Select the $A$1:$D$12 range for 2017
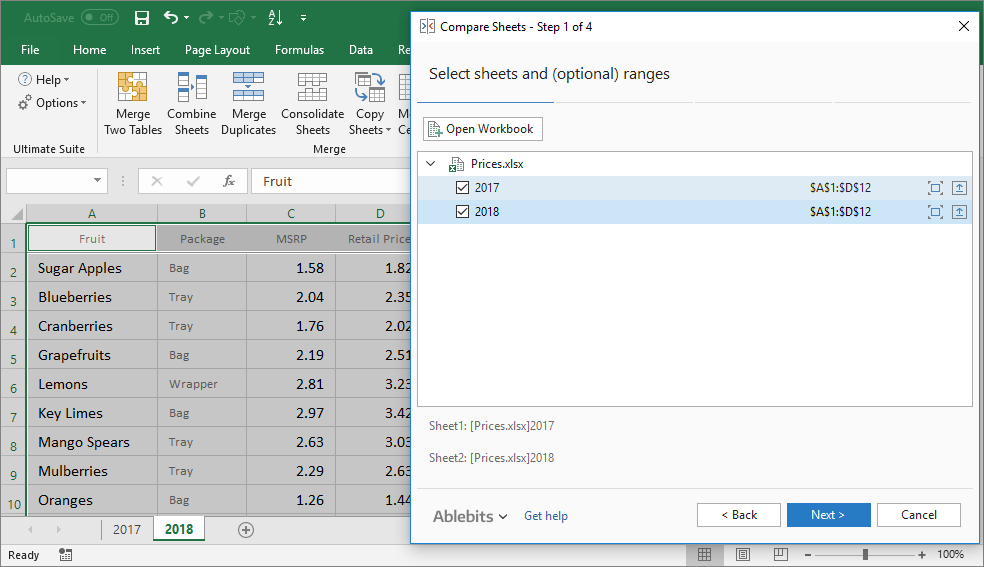The image size is (984, 567). [840, 188]
